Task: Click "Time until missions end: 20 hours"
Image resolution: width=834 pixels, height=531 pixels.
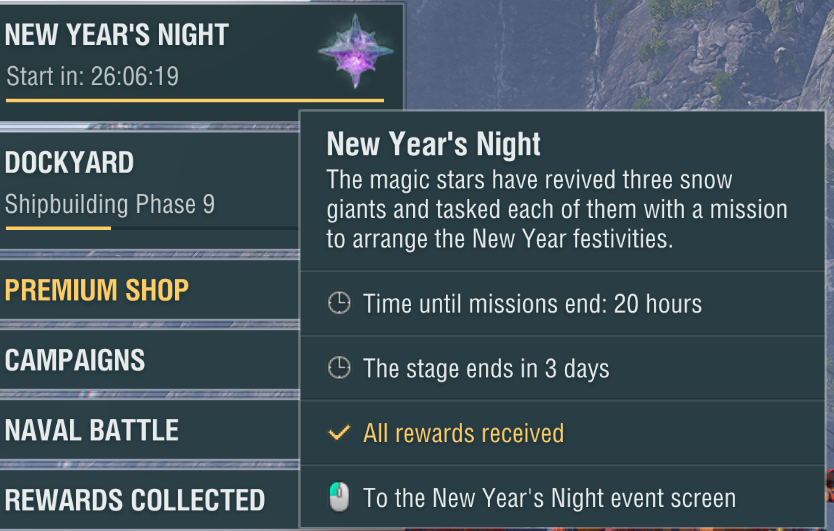Action: pos(532,304)
